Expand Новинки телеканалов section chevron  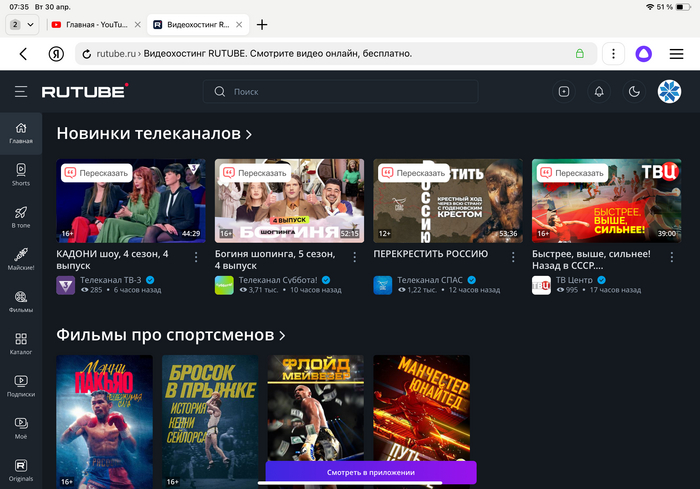click(x=248, y=134)
